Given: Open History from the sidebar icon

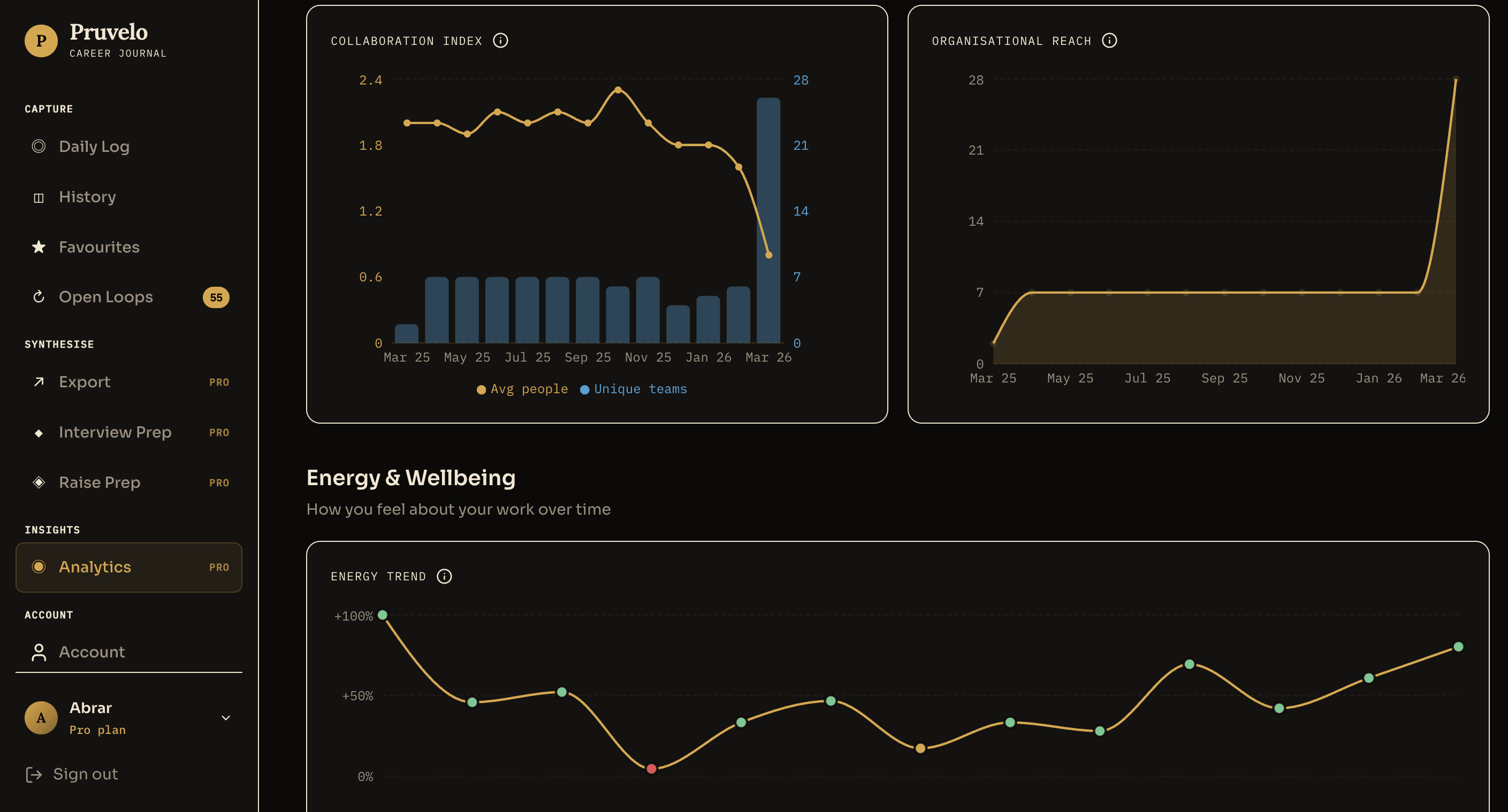Looking at the screenshot, I should 38,197.
